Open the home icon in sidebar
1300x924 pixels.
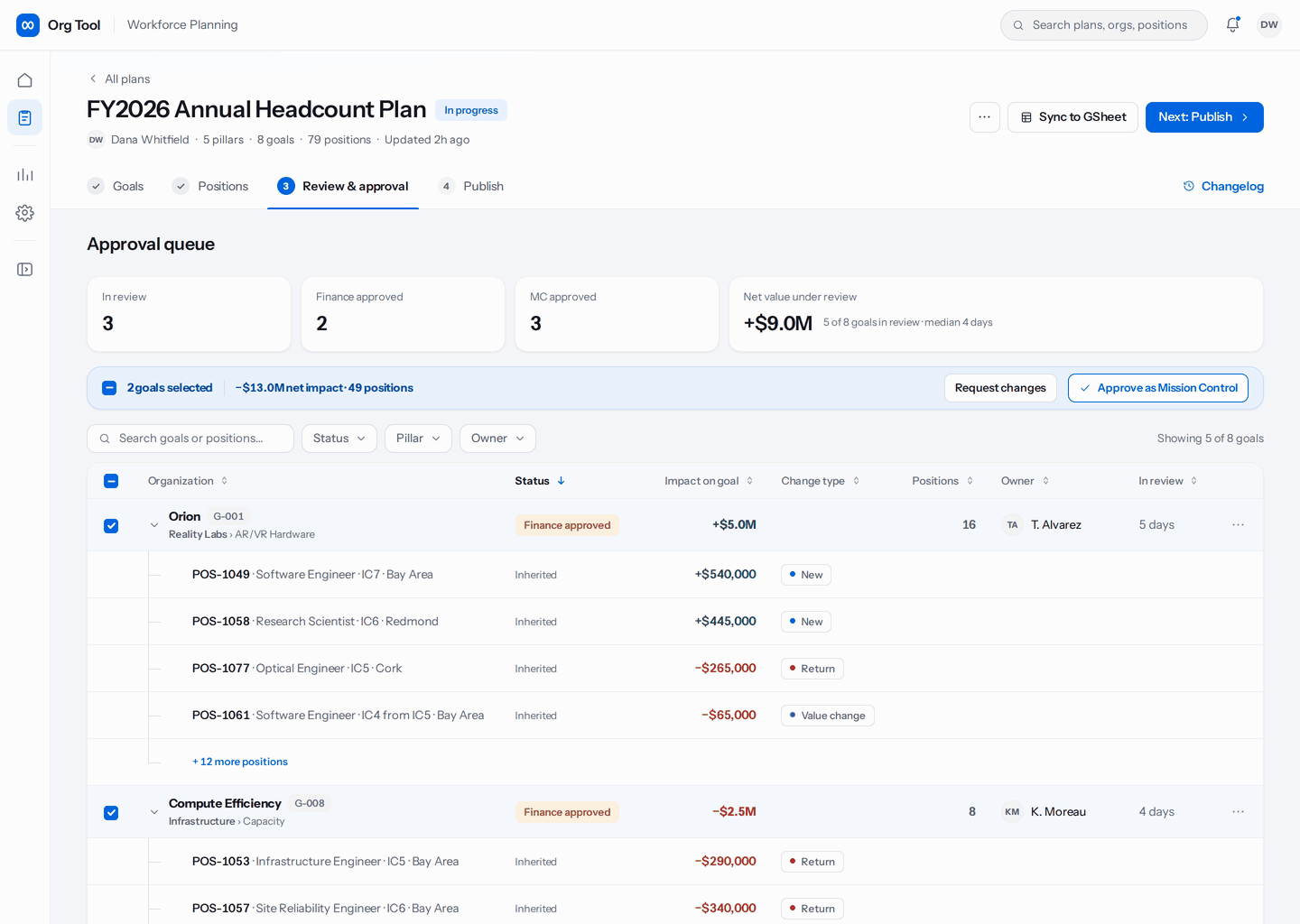24,80
